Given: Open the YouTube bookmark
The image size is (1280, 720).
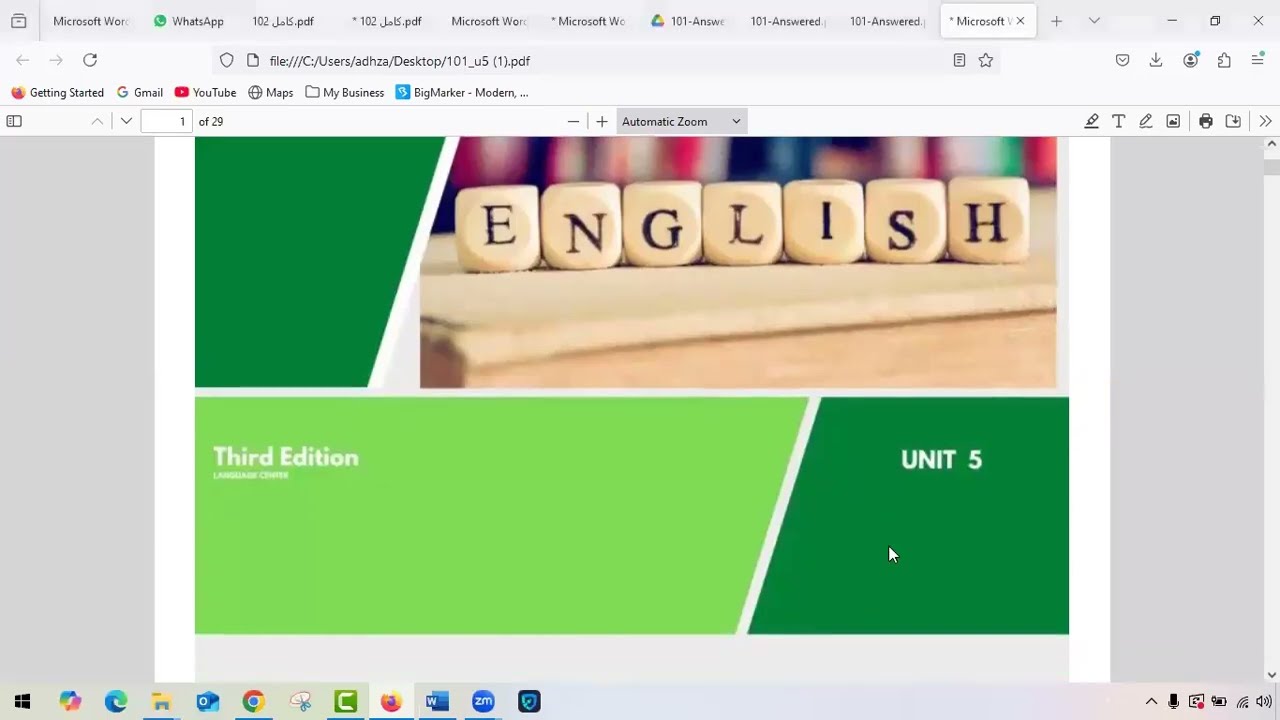Looking at the screenshot, I should (x=205, y=92).
